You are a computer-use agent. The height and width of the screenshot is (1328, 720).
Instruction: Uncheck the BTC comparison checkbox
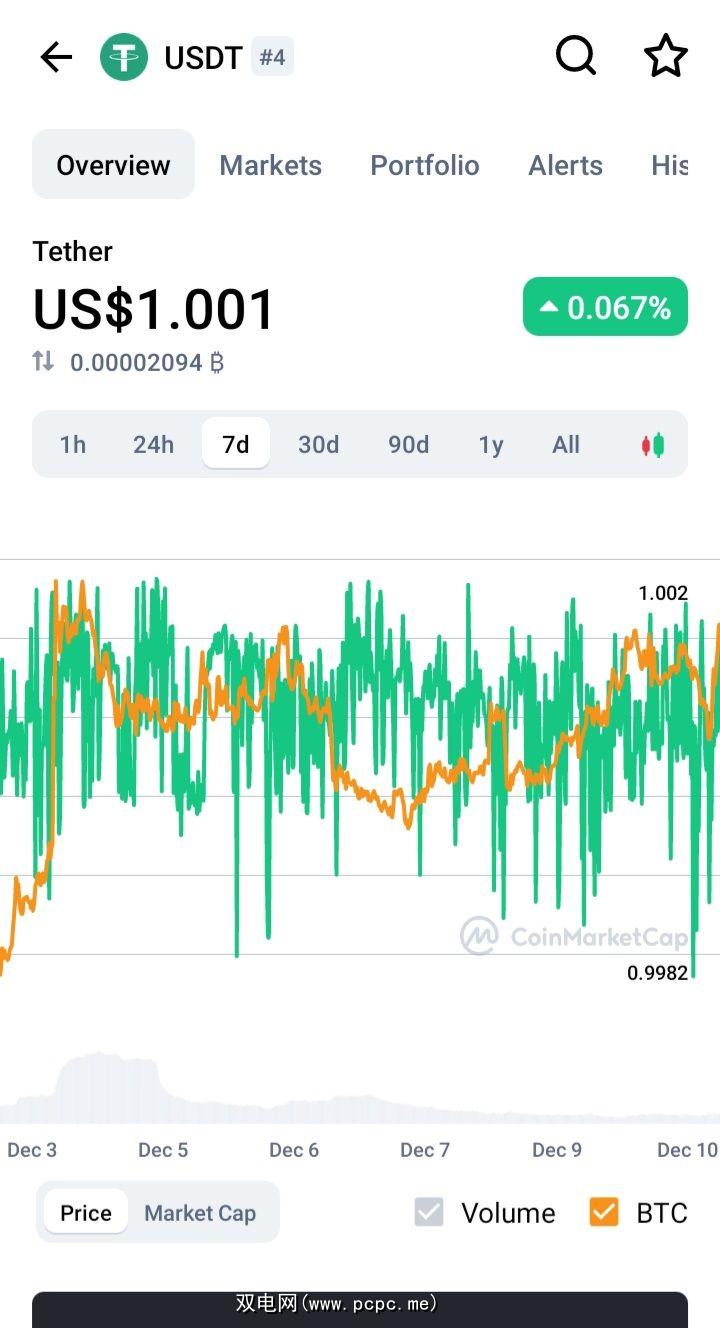click(604, 1212)
